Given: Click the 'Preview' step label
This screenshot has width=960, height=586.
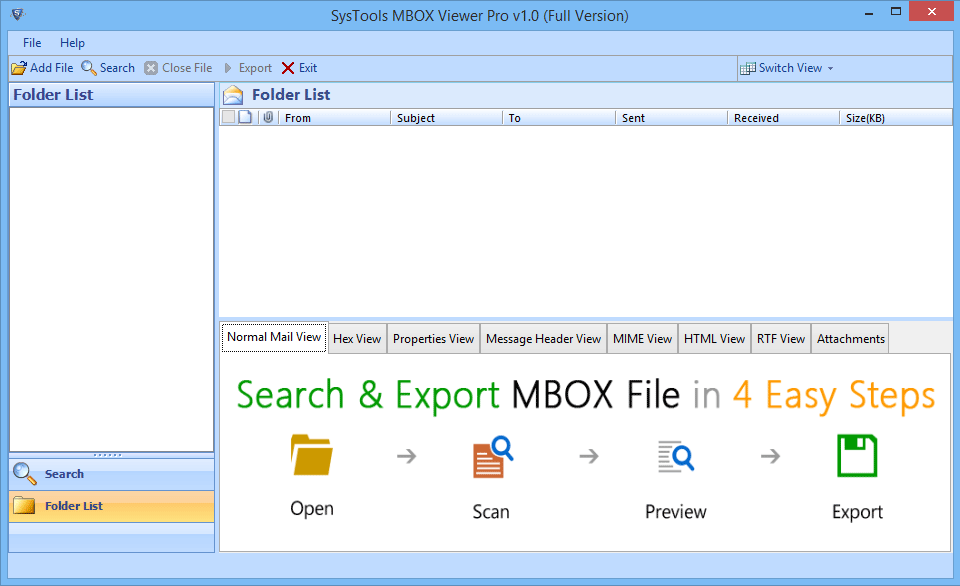Looking at the screenshot, I should click(x=676, y=511).
